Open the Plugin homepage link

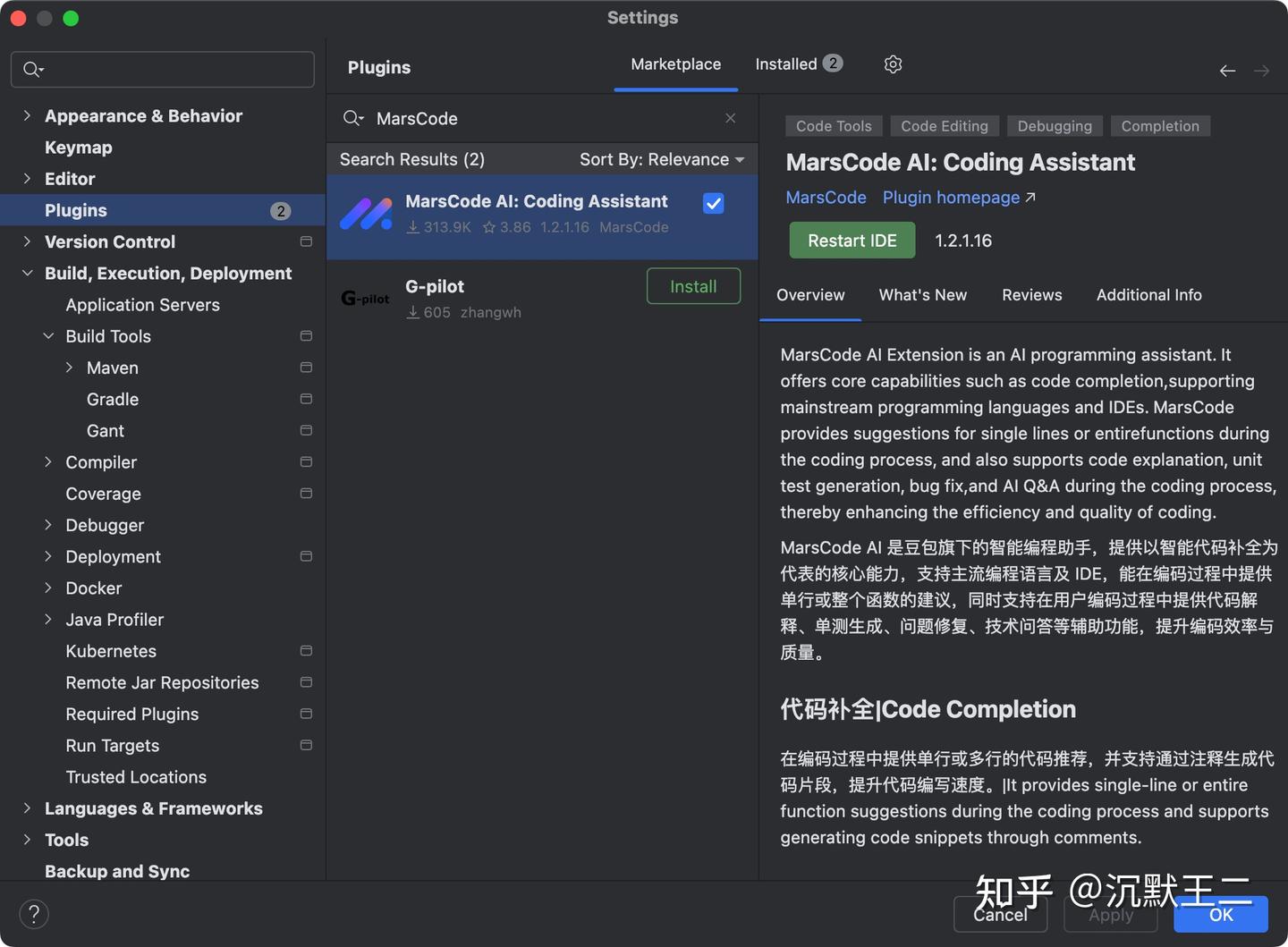pos(959,198)
